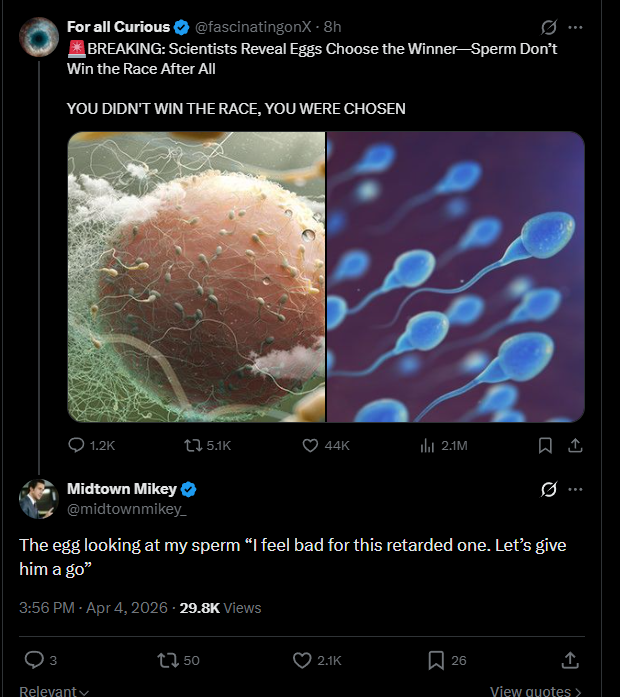
Task: Open the egg illustration image
Action: [x=196, y=277]
